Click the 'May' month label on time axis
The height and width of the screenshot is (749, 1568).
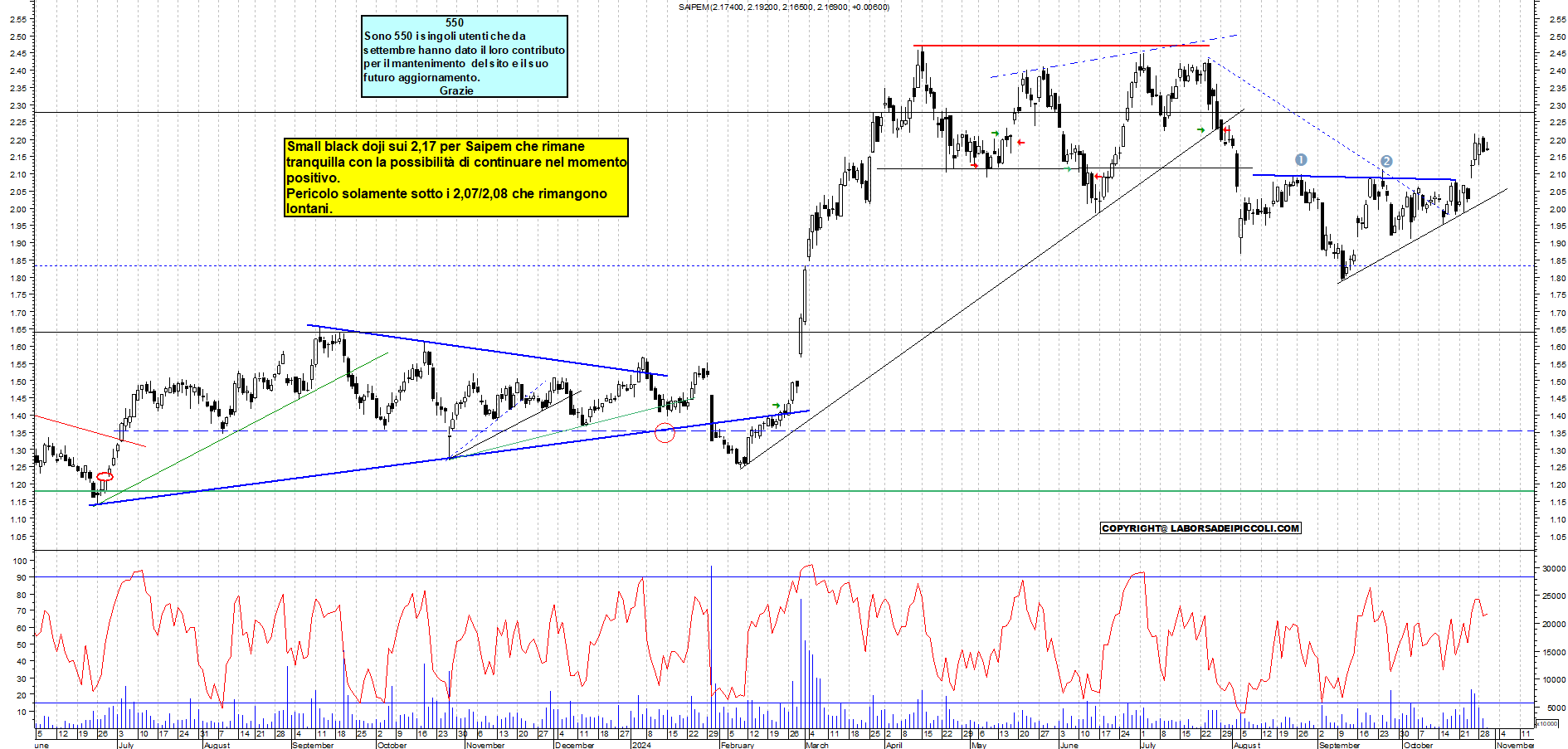click(979, 745)
